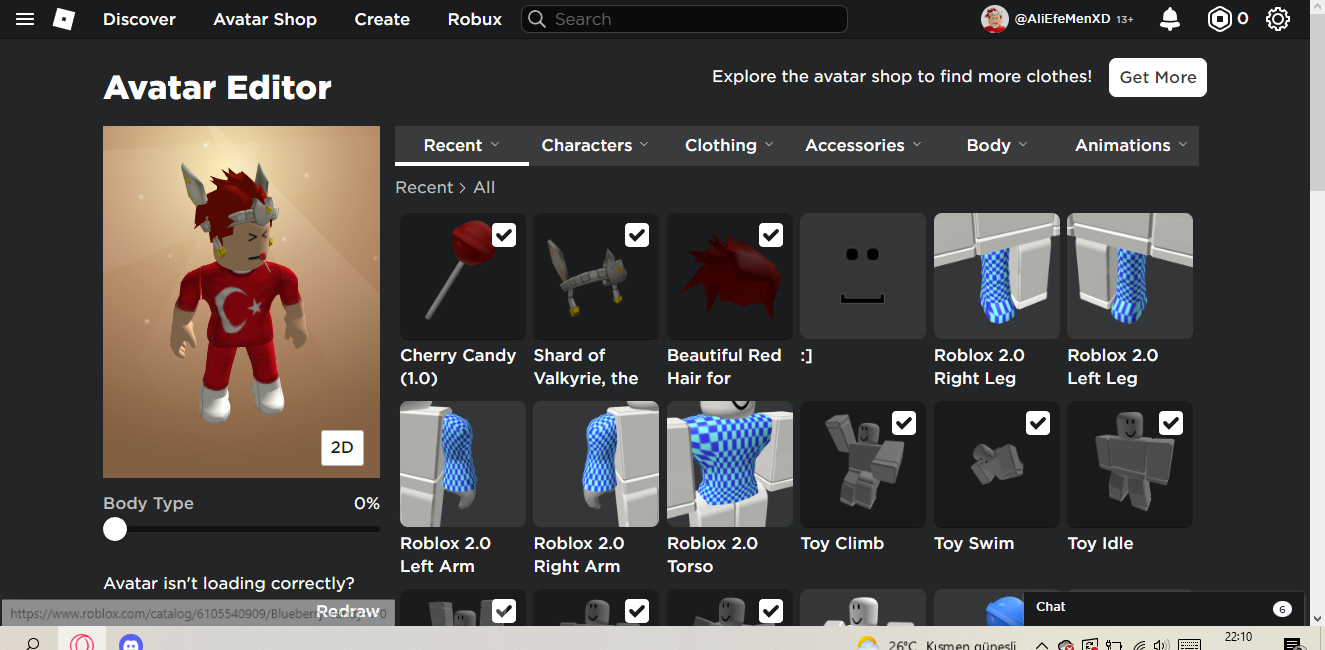Screen dimensions: 1325x650
Task: Open Opera browser from the taskbar
Action: (x=82, y=642)
